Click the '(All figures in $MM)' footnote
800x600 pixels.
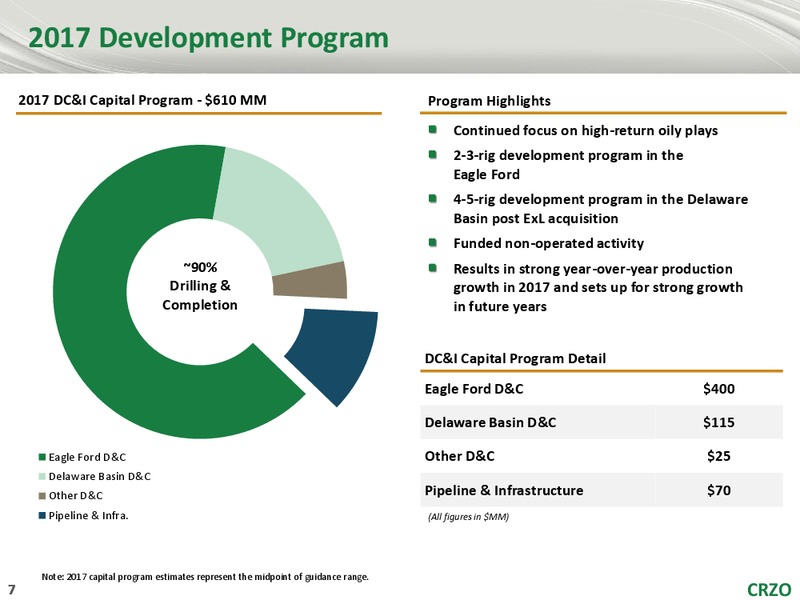[x=468, y=517]
